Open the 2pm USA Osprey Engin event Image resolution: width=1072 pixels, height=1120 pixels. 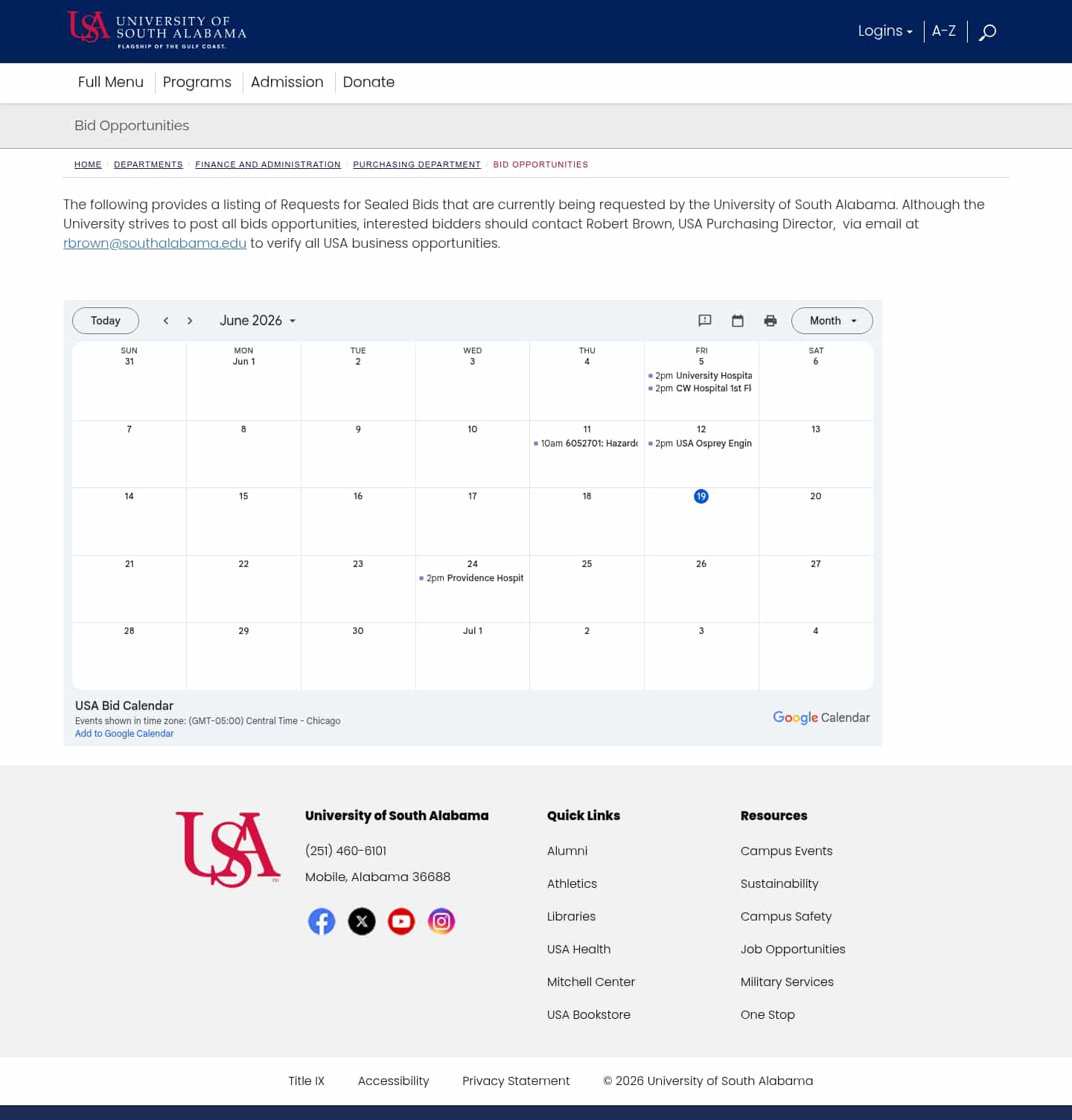point(701,444)
